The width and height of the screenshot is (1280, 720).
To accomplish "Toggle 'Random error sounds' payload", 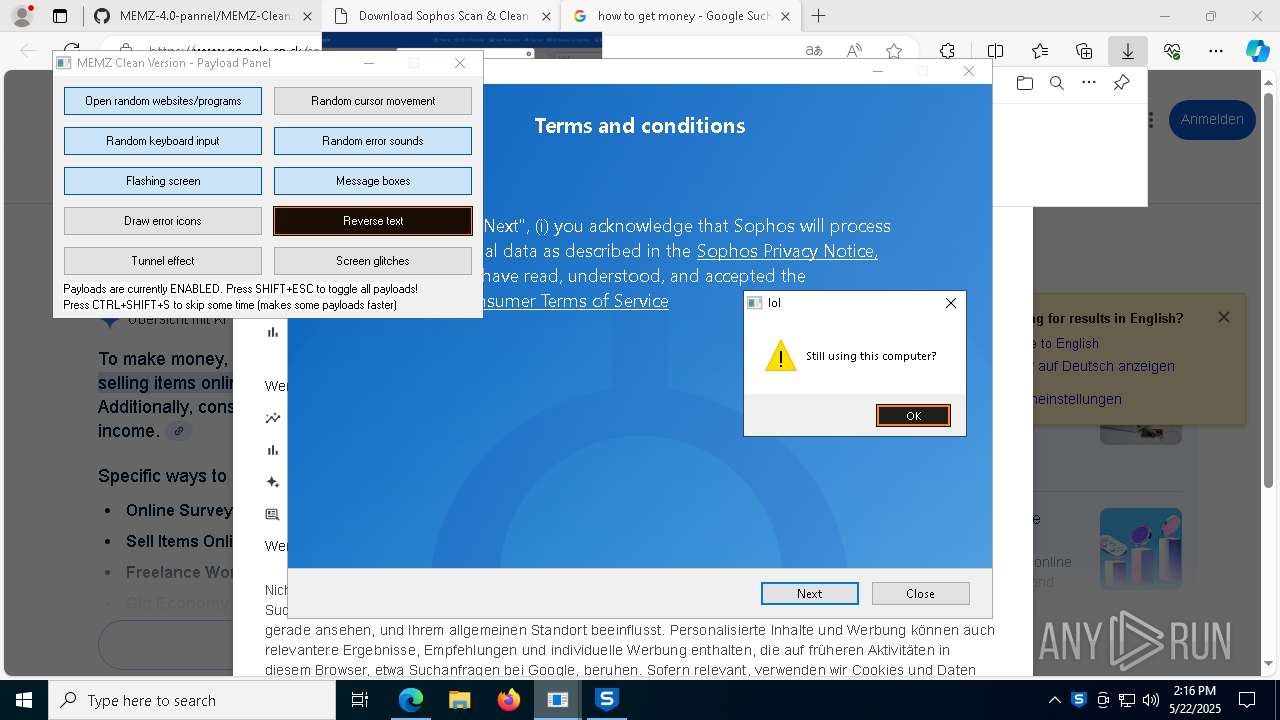I will point(373,141).
